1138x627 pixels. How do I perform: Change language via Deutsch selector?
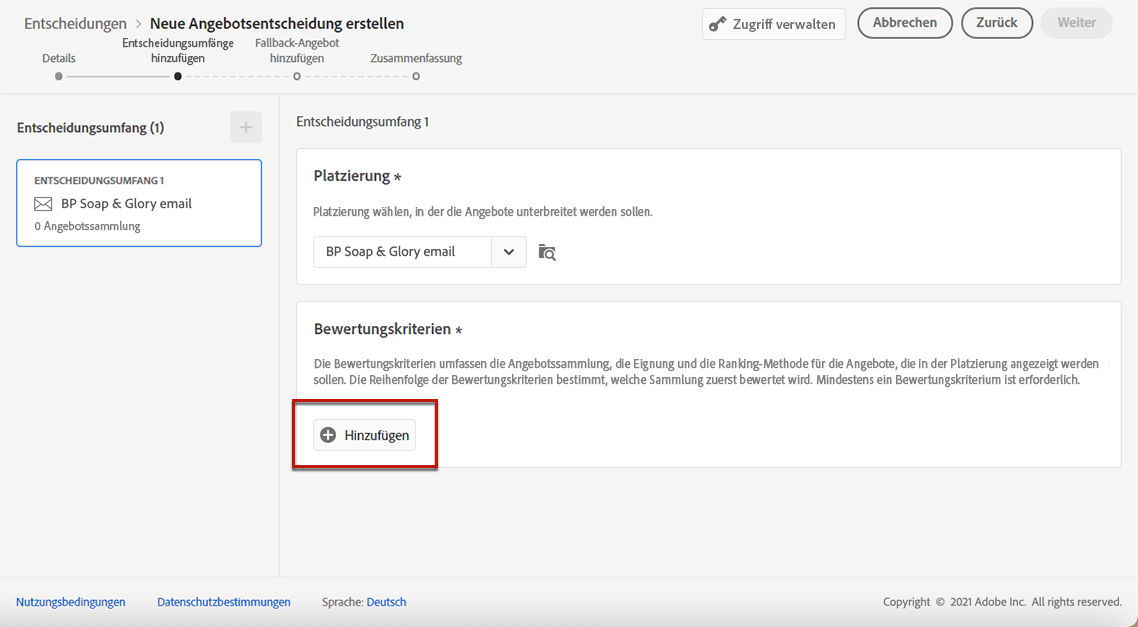coord(386,602)
